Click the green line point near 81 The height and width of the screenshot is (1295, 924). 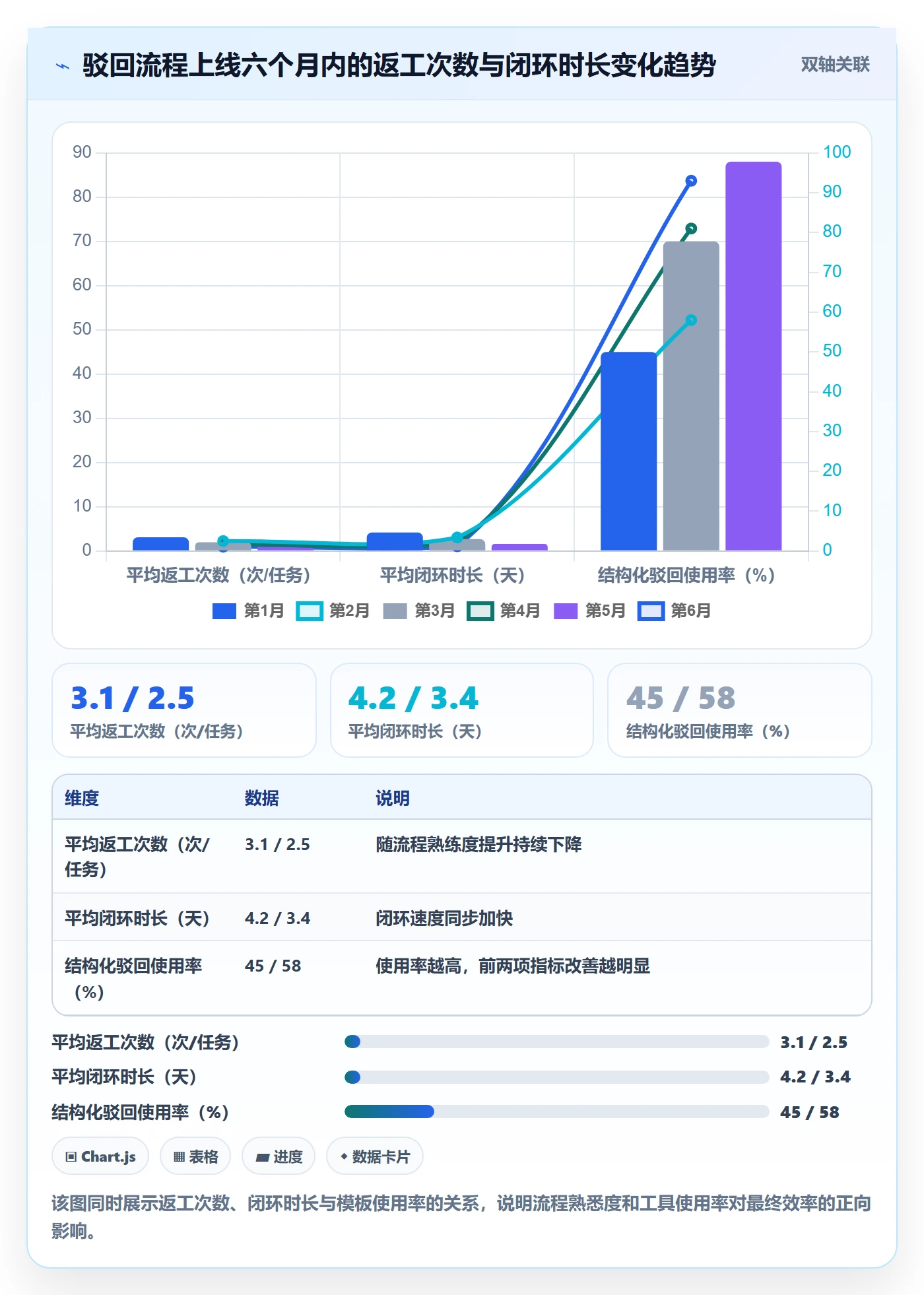[691, 229]
